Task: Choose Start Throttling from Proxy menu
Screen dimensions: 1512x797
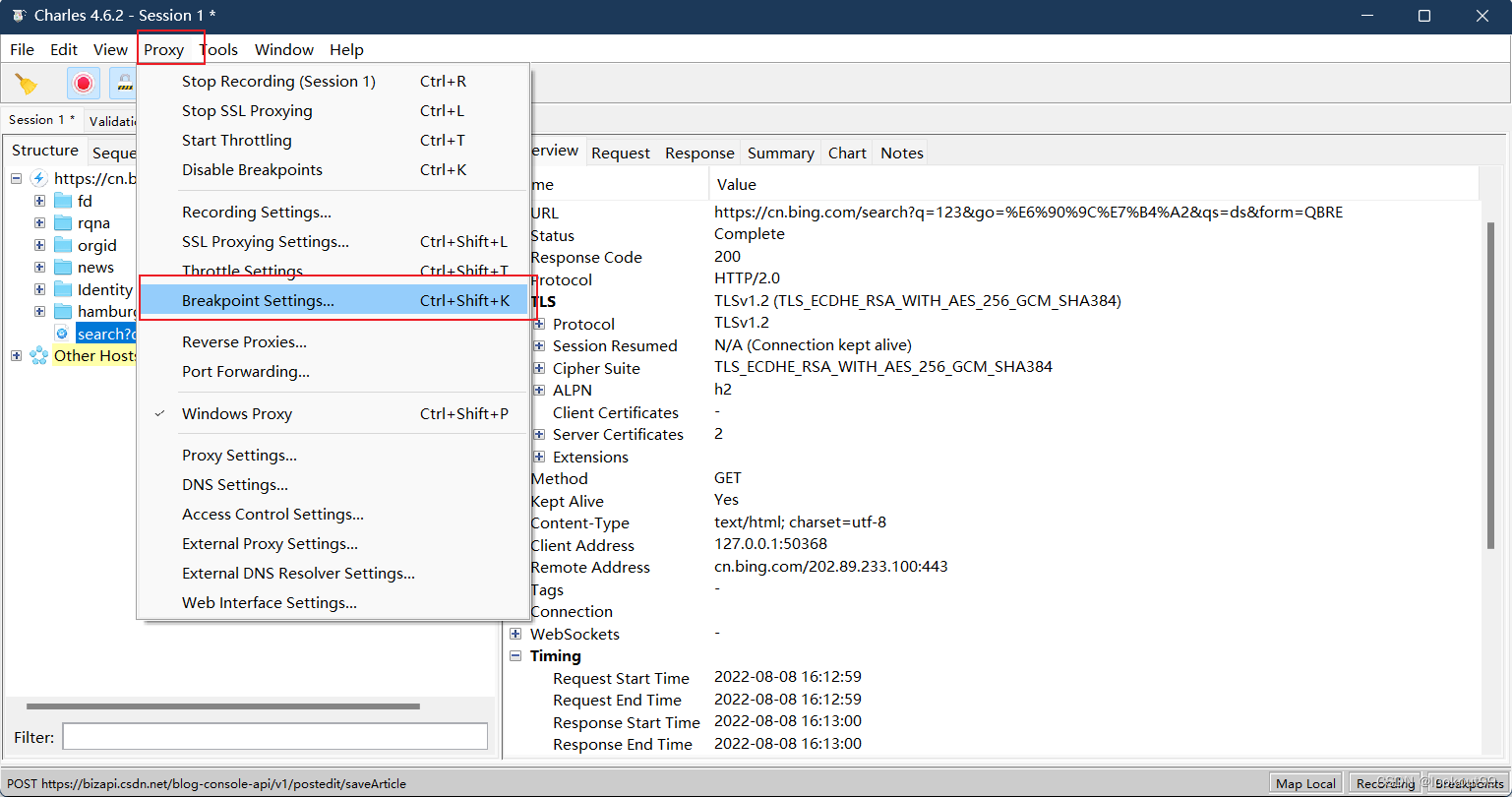Action: tap(333, 141)
